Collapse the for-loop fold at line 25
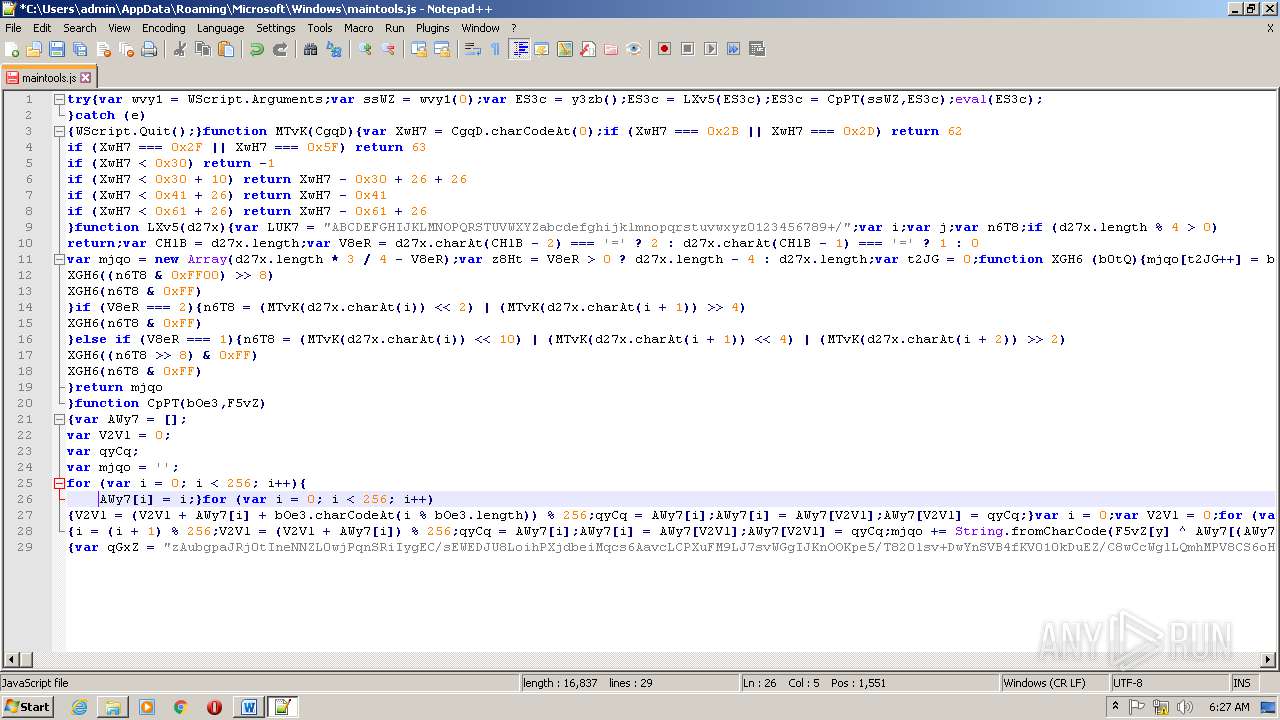Screen dimensions: 1280x720 59,483
